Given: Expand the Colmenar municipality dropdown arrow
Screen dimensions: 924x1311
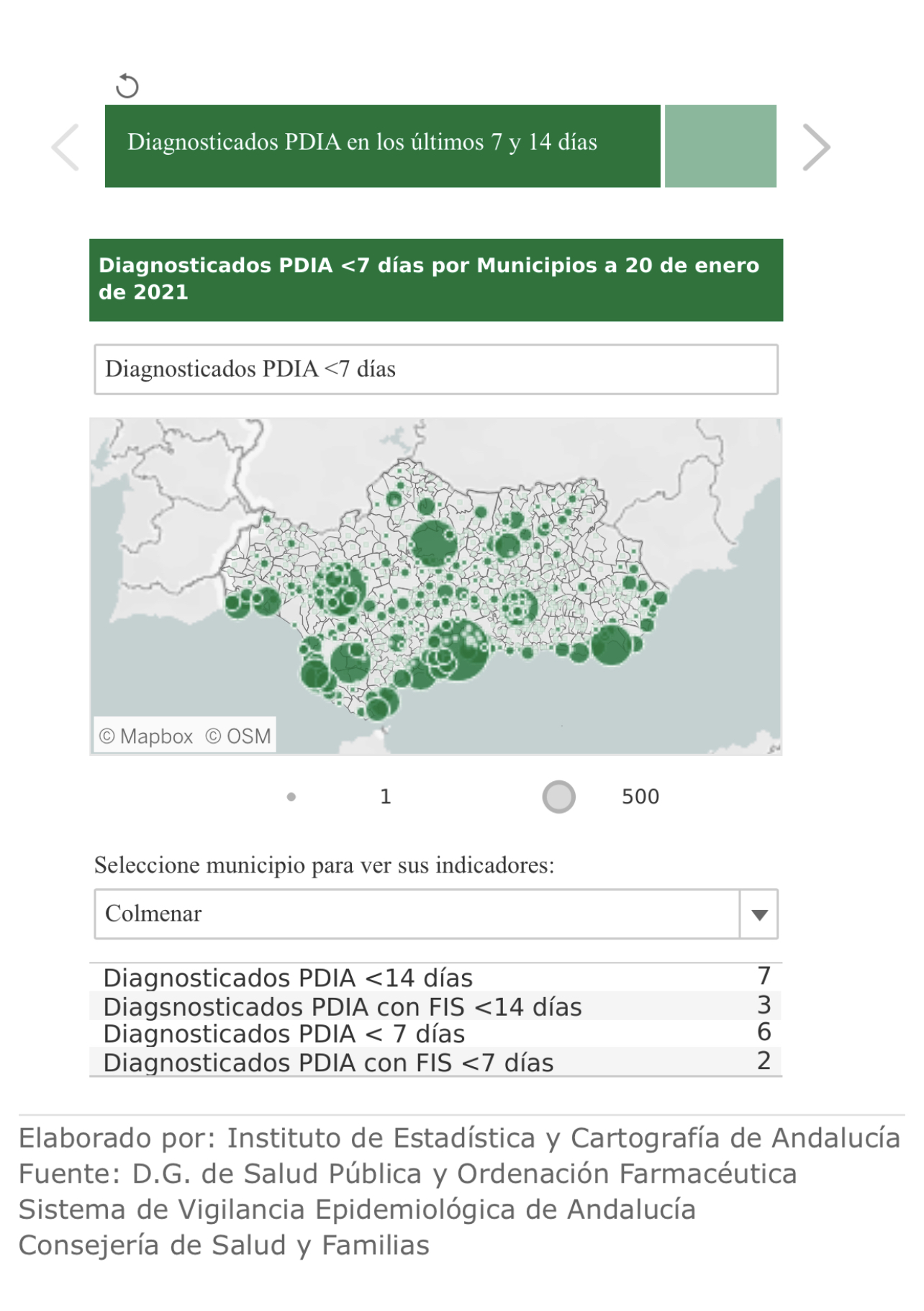Looking at the screenshot, I should [758, 914].
